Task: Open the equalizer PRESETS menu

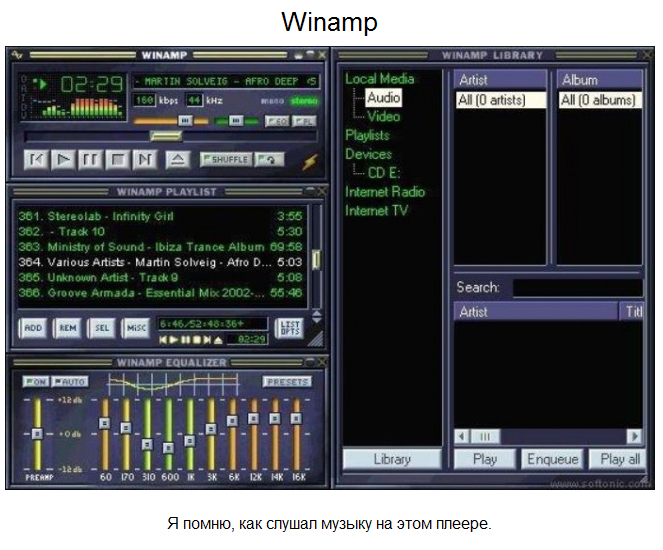Action: 287,382
